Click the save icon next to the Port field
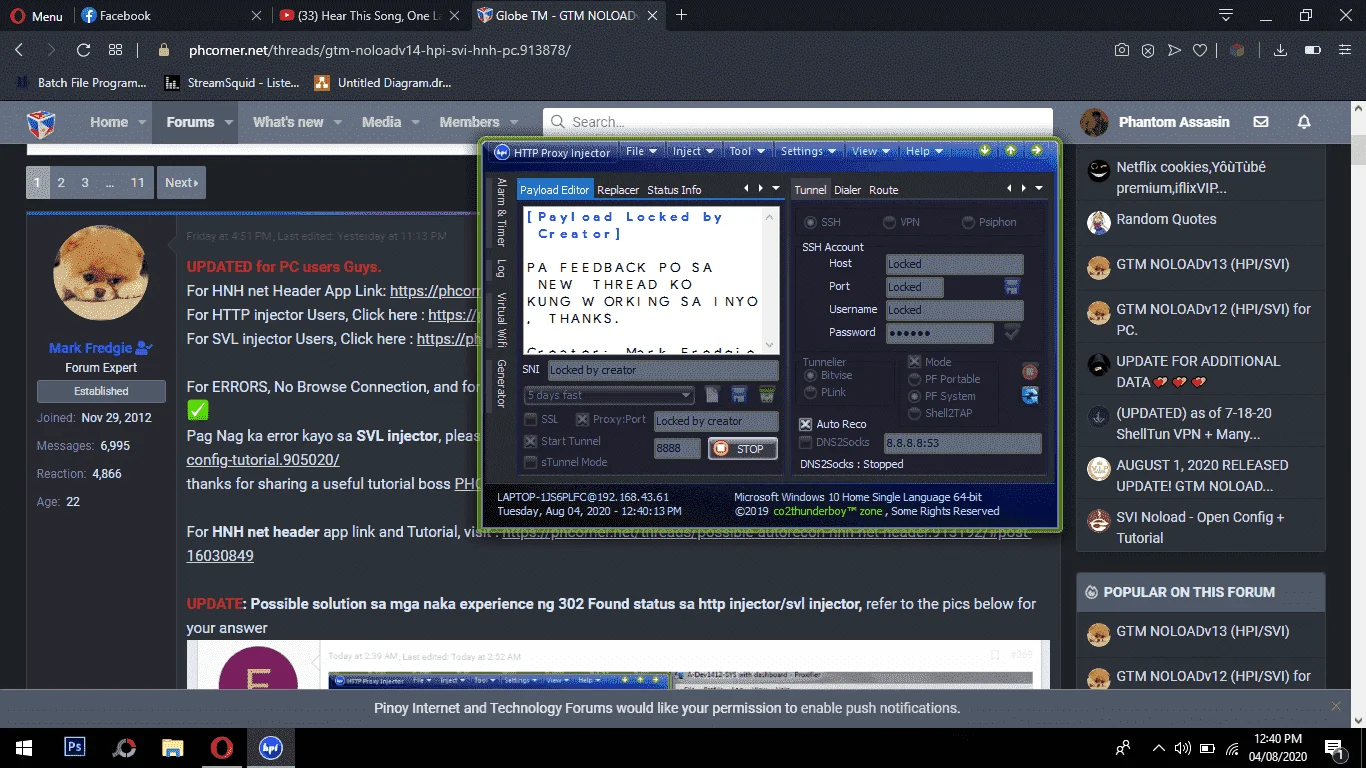 1012,287
